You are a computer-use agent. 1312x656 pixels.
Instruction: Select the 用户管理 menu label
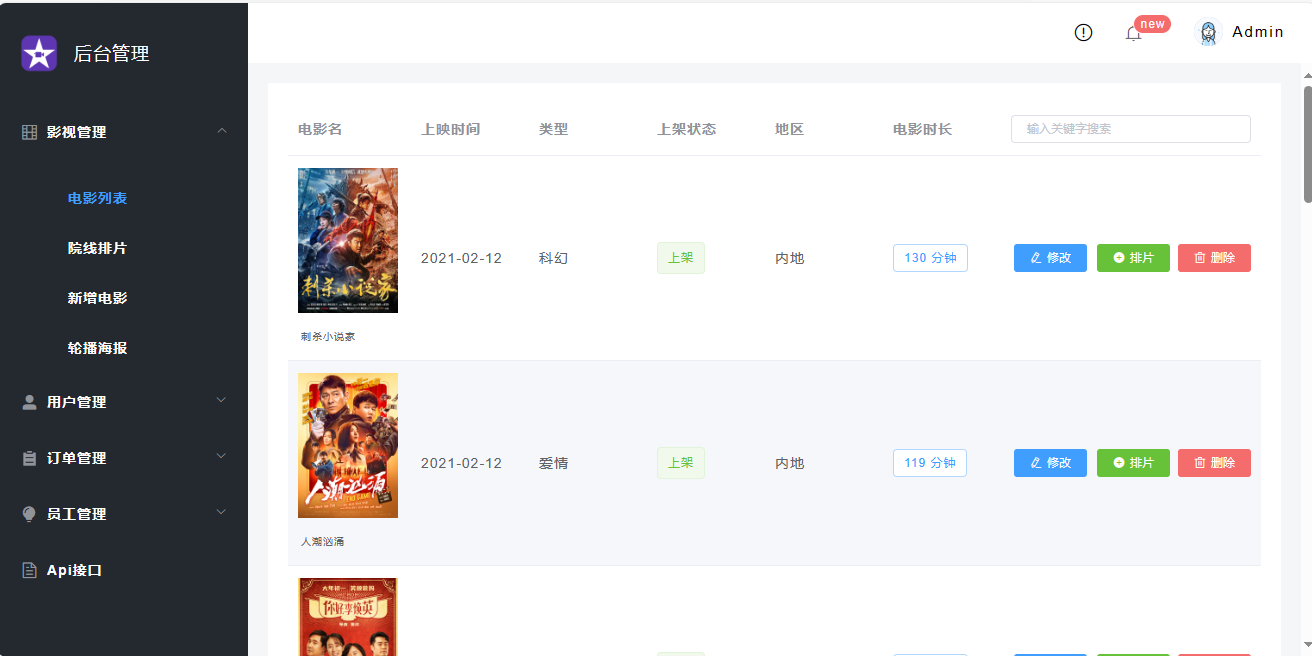click(x=76, y=402)
